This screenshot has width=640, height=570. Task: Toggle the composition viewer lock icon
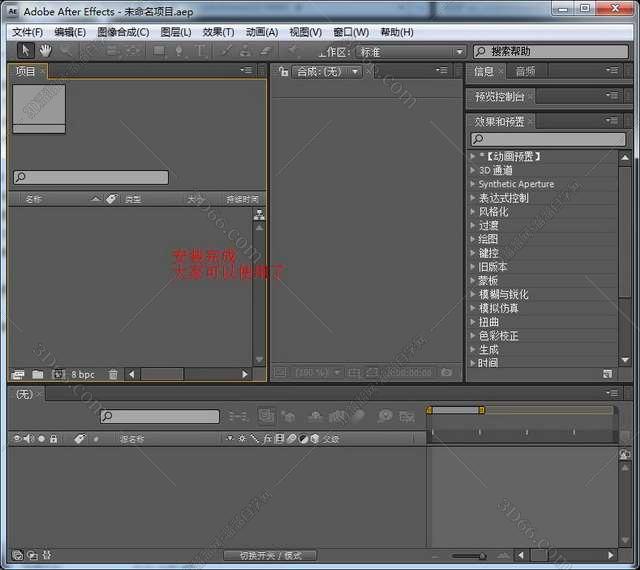coord(283,72)
